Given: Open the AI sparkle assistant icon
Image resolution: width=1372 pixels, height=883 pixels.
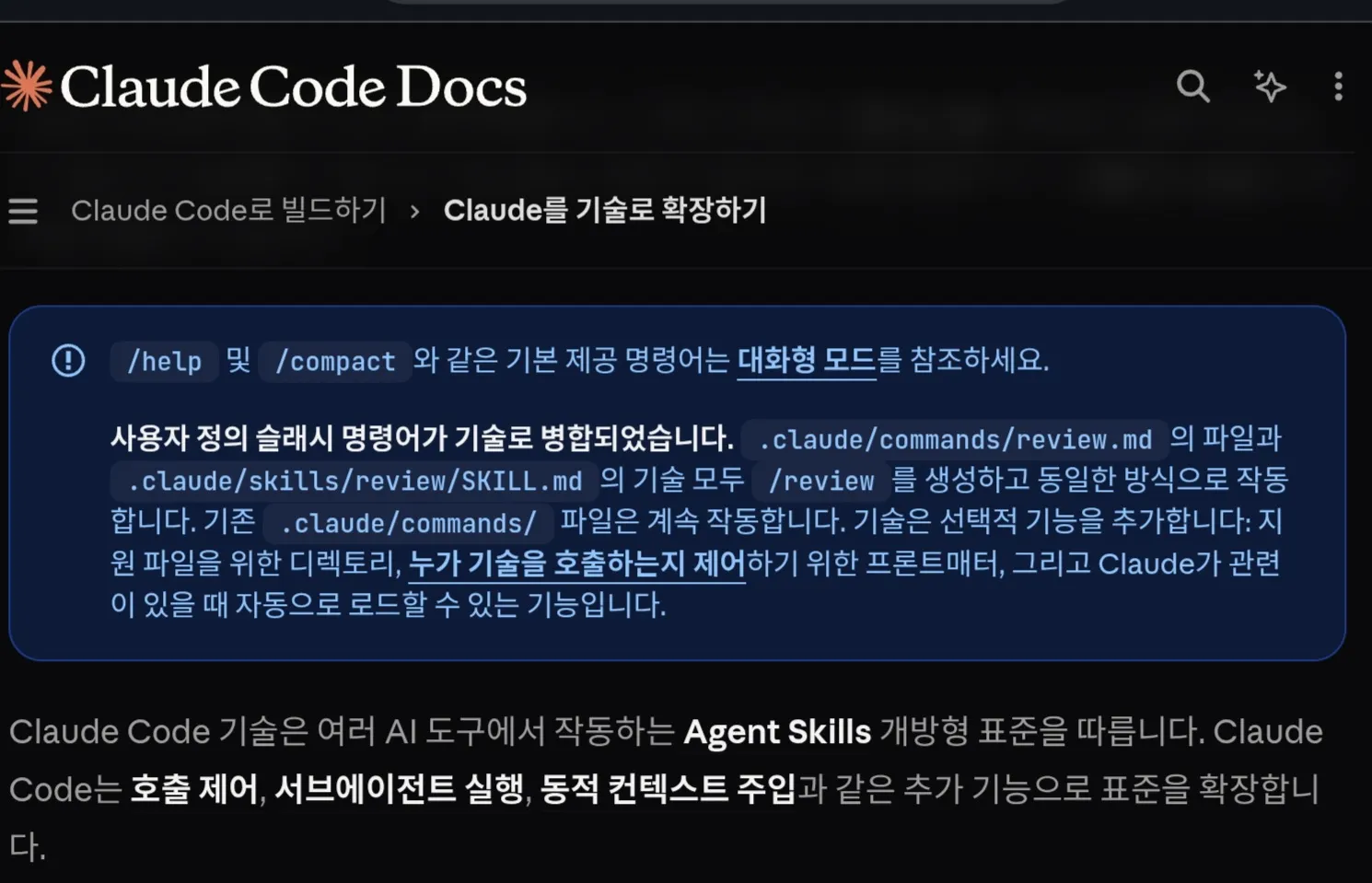Looking at the screenshot, I should pyautogui.click(x=1270, y=86).
